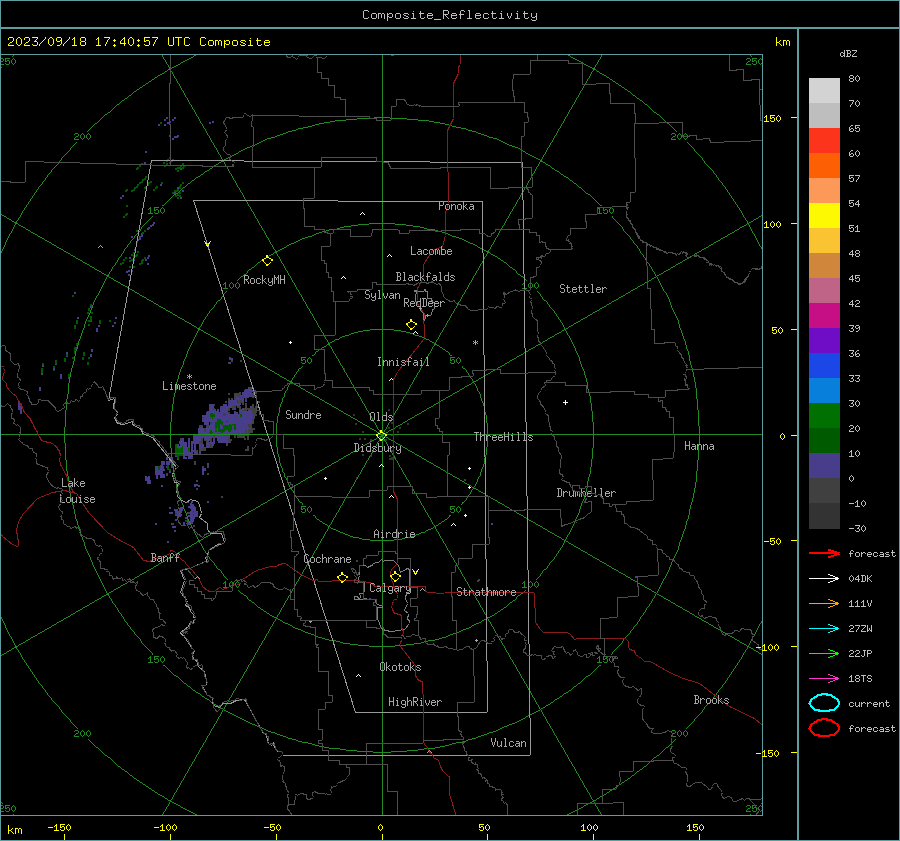Click the Stettler label
The height and width of the screenshot is (841, 900).
point(583,289)
